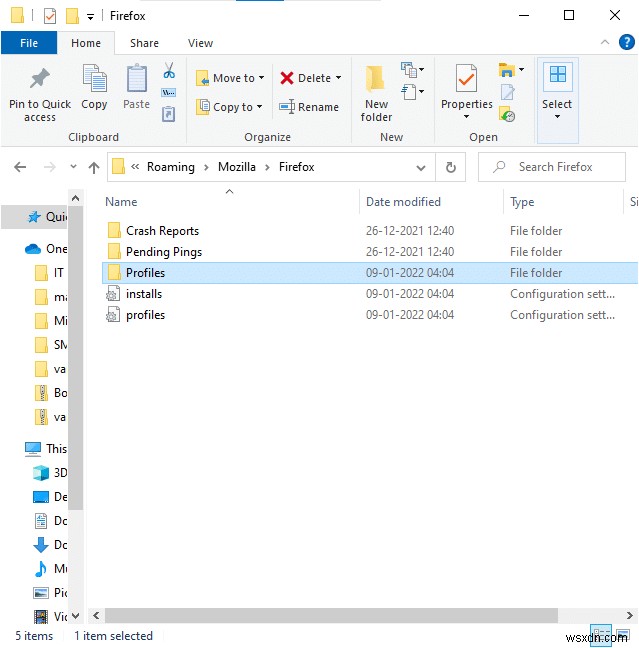The width and height of the screenshot is (639, 648).
Task: Click the Select grid icon
Action: (x=558, y=75)
